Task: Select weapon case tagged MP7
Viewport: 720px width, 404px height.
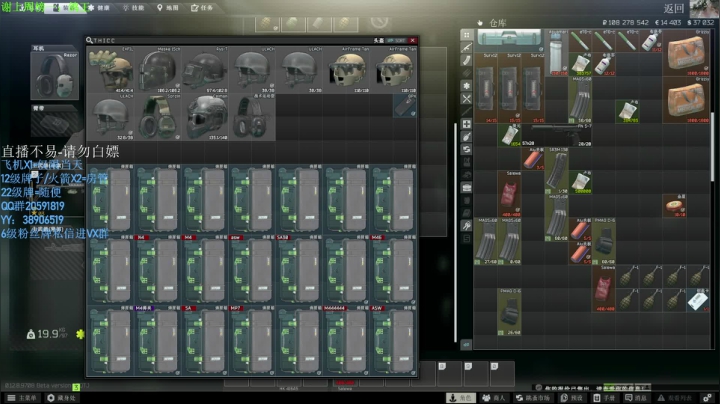Action: [252, 340]
